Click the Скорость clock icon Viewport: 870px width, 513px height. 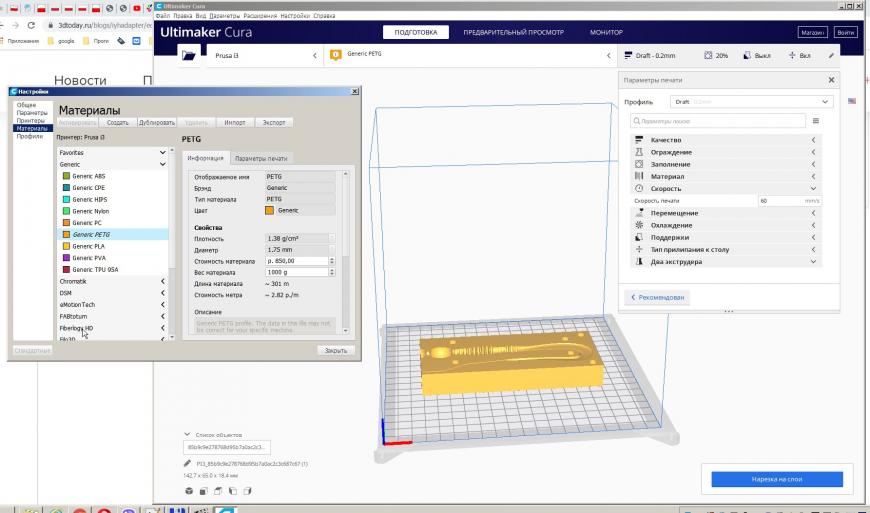pyautogui.click(x=639, y=189)
